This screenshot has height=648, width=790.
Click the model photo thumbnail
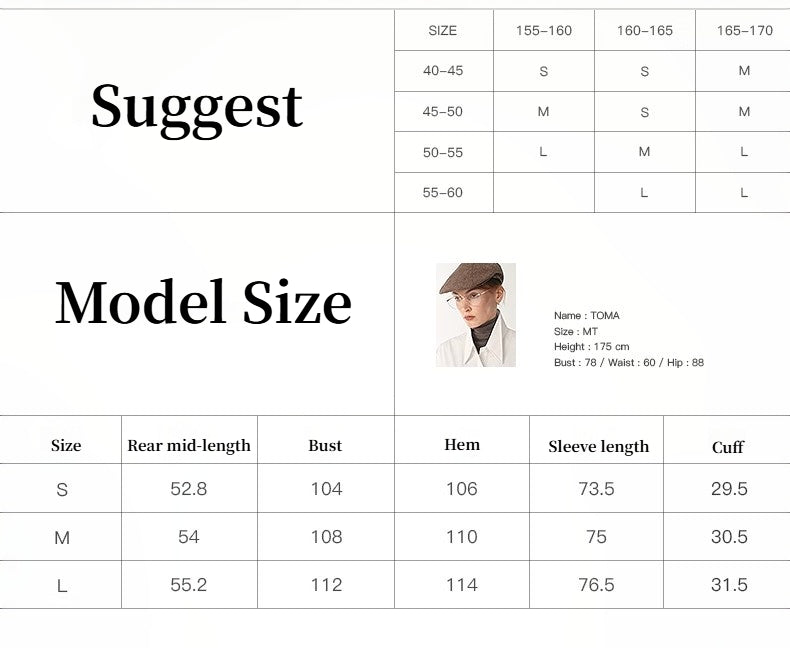pos(476,315)
